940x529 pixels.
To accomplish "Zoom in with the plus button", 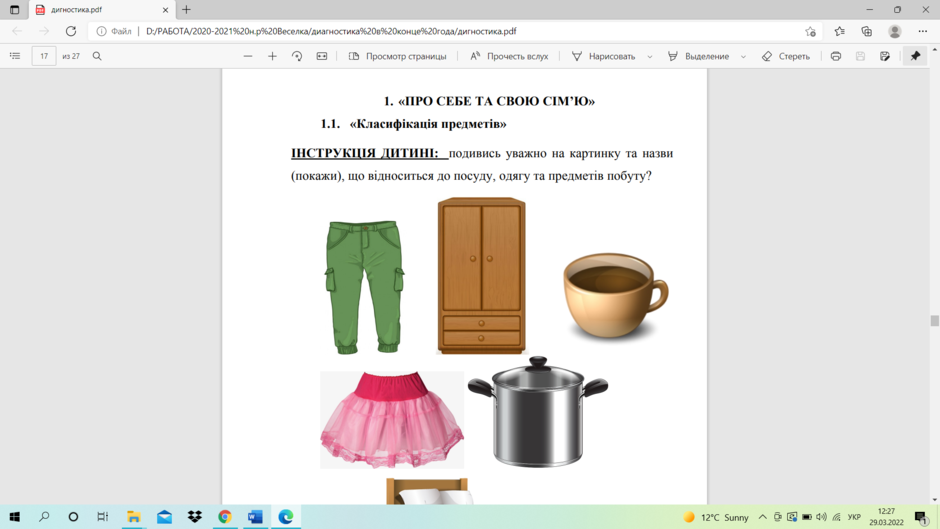I will coord(272,56).
